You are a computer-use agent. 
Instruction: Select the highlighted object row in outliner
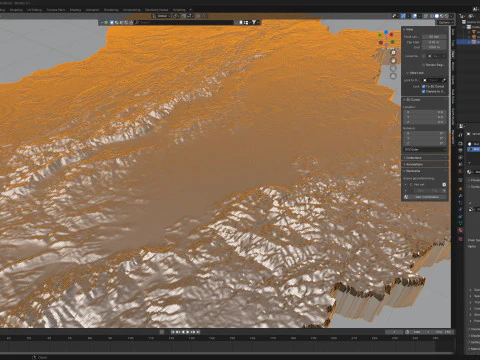[468, 42]
